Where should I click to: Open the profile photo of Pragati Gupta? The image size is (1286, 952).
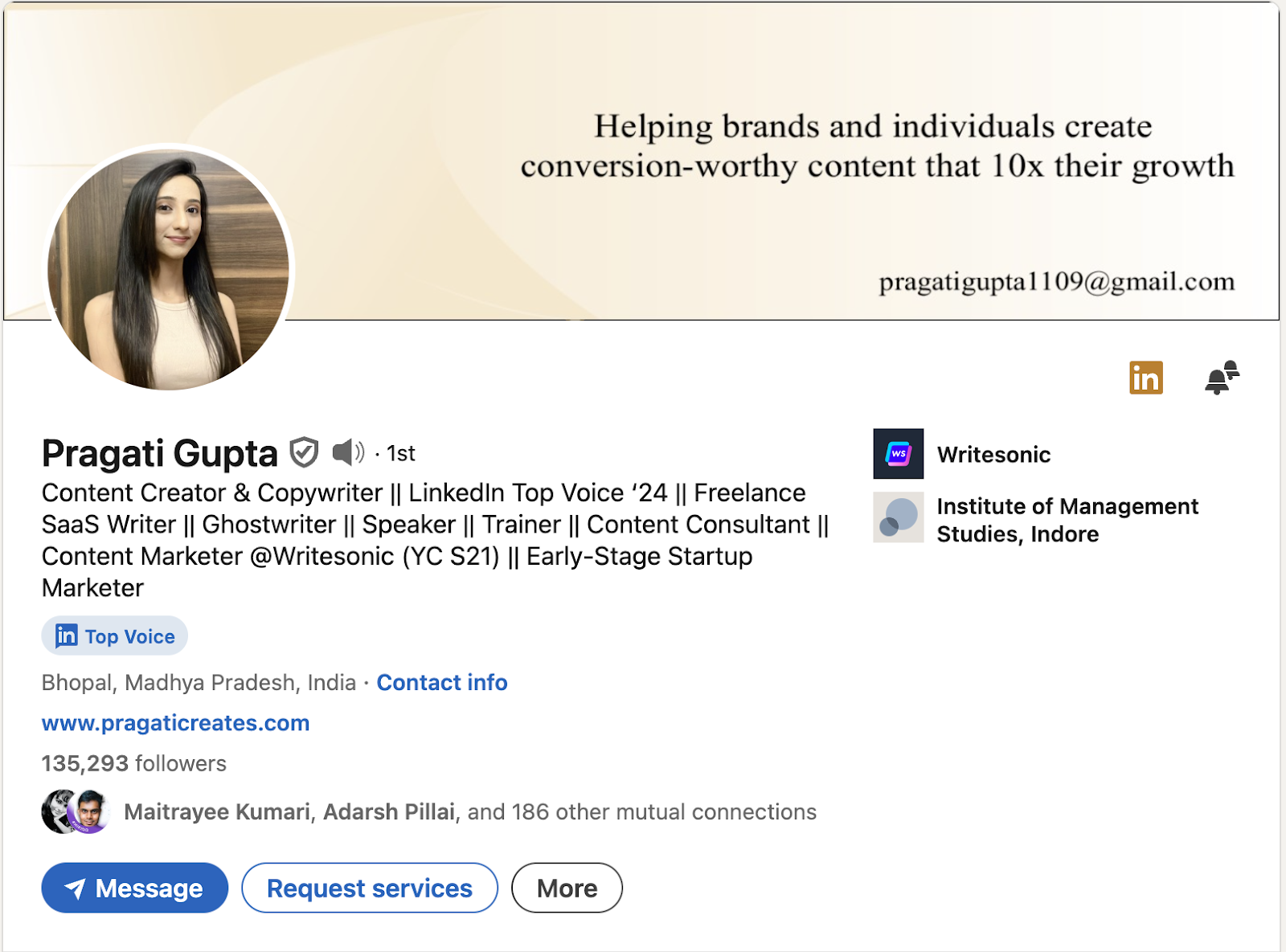coord(169,269)
